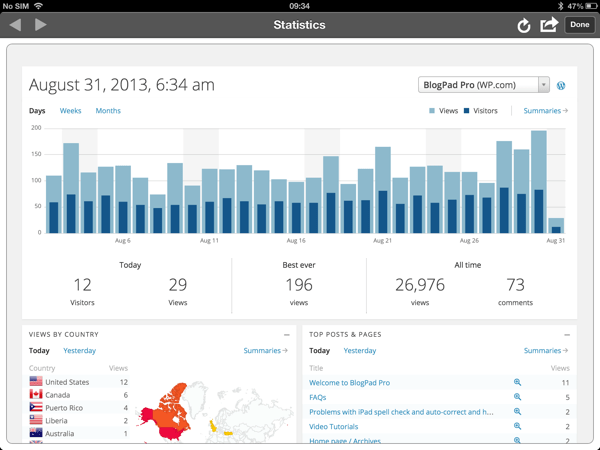The image size is (600, 450).
Task: Click magnifier icon next to Welcome to BlogPad Pro
Action: click(x=517, y=382)
